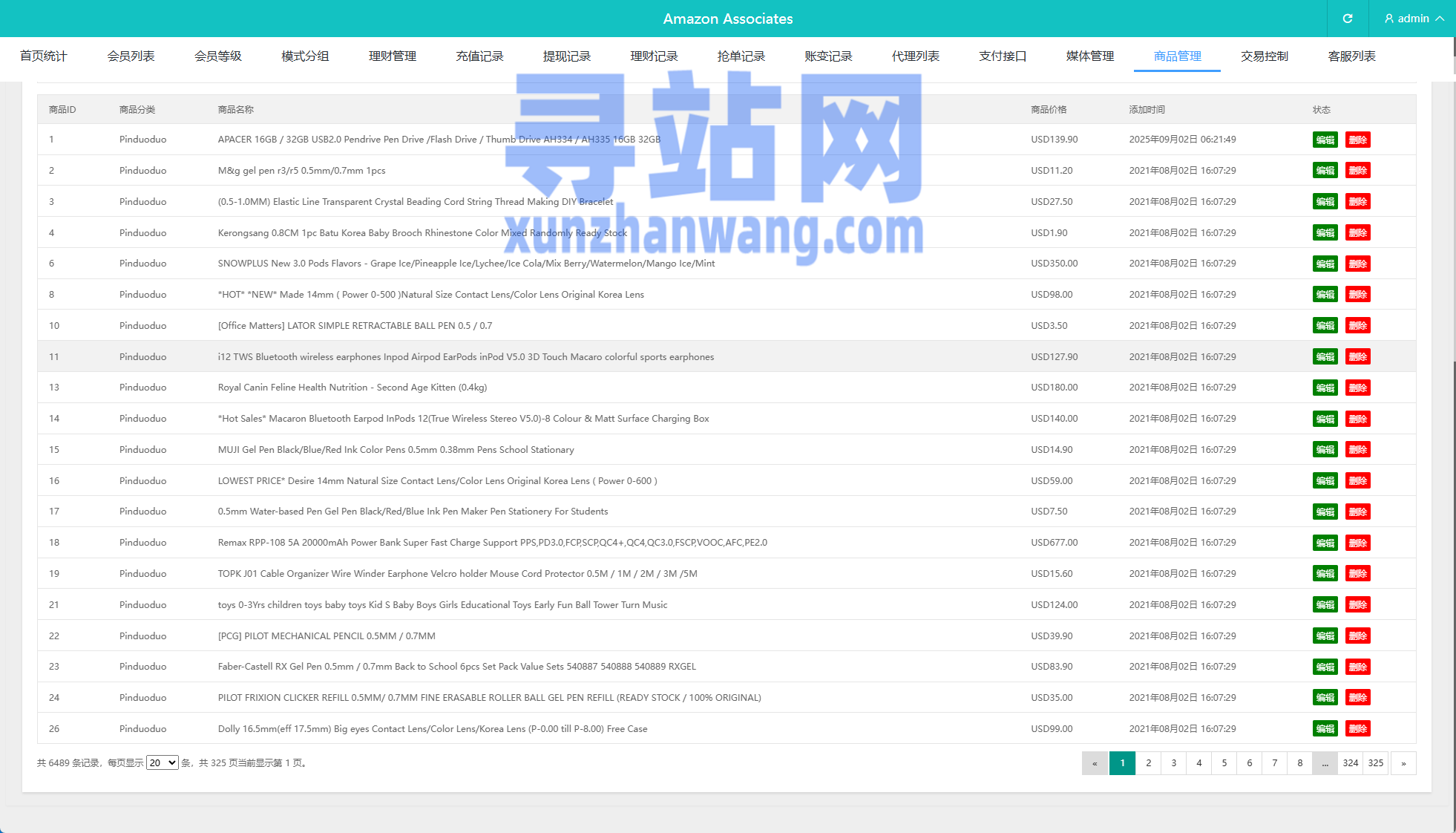Go to next page arrow »

(x=1403, y=763)
